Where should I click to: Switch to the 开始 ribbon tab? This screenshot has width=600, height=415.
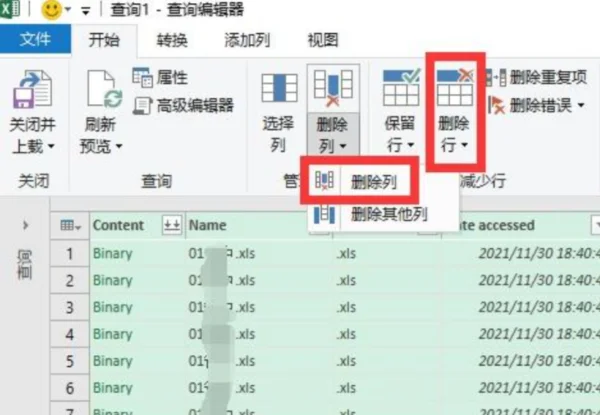(104, 40)
